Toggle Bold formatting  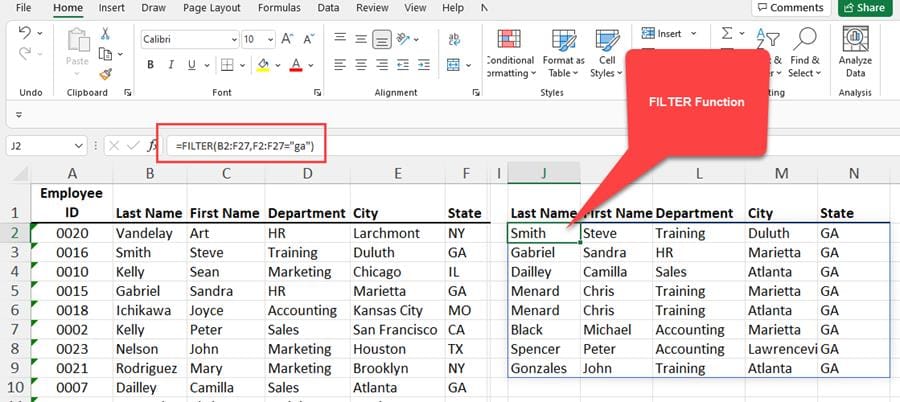150,65
